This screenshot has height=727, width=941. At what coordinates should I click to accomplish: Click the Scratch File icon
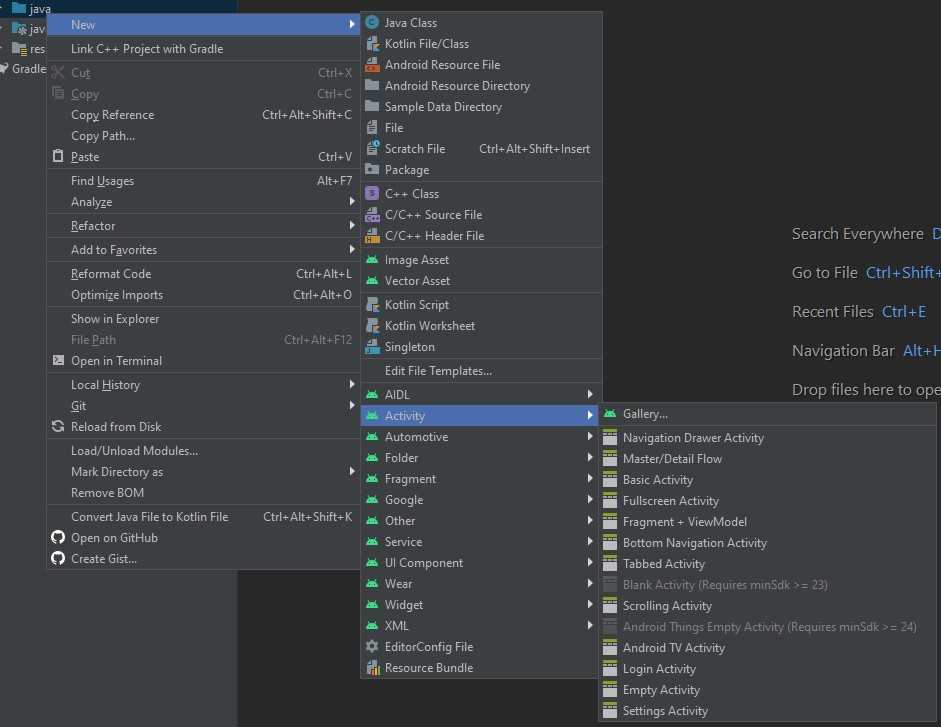pos(372,148)
